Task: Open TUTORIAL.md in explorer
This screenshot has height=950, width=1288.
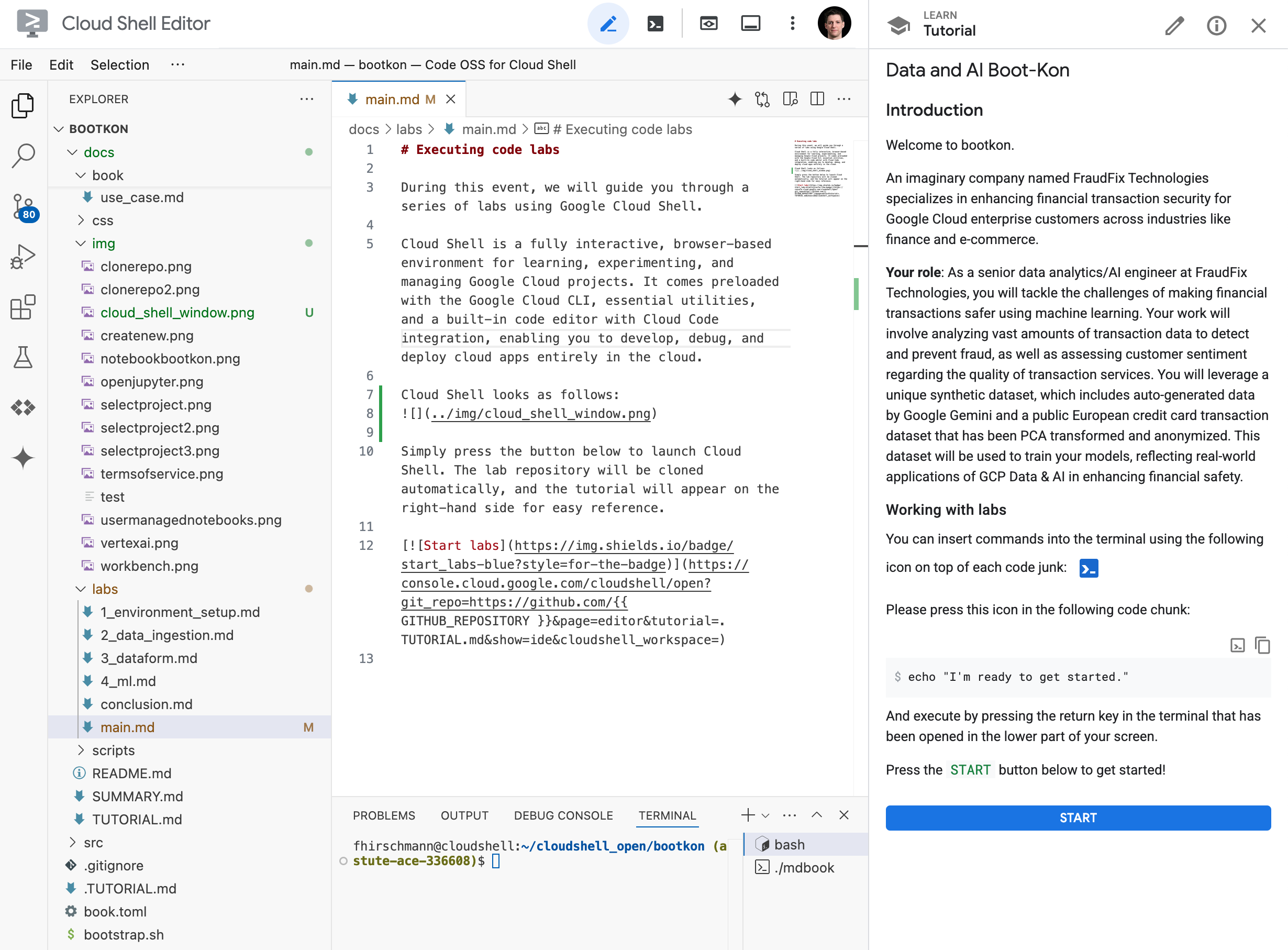Action: [189, 819]
